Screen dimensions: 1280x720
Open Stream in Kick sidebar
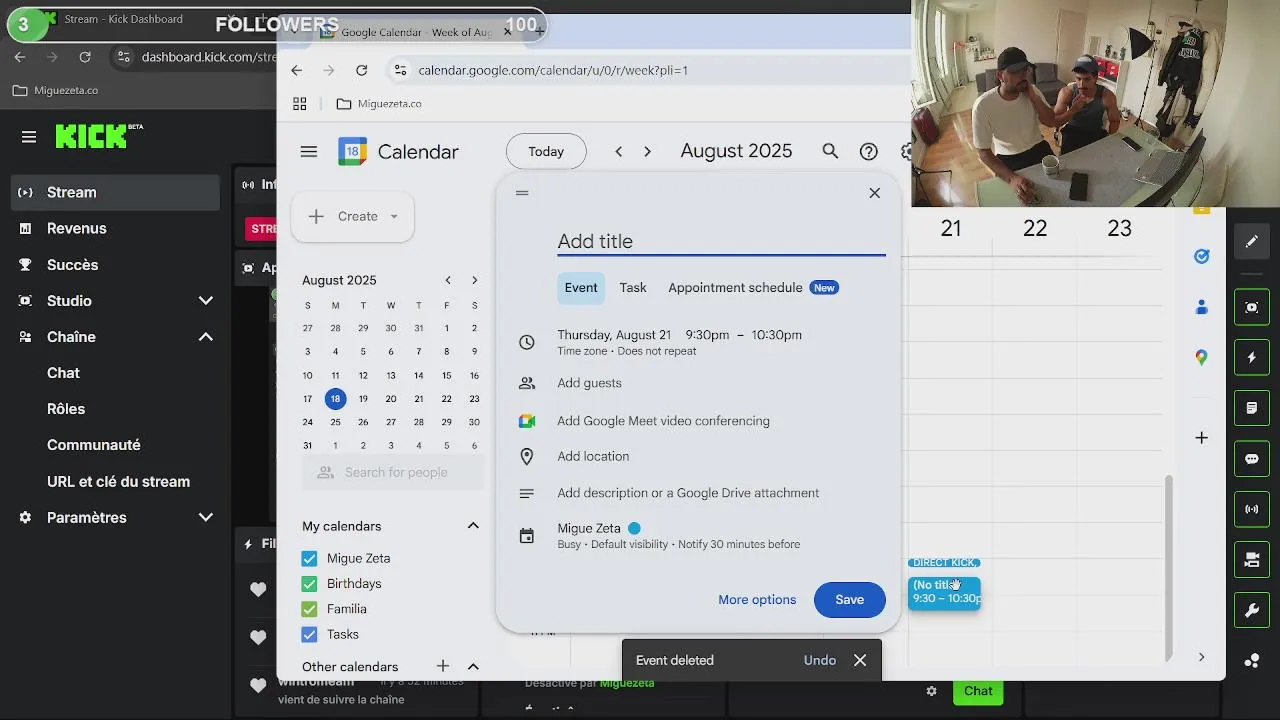(x=115, y=192)
